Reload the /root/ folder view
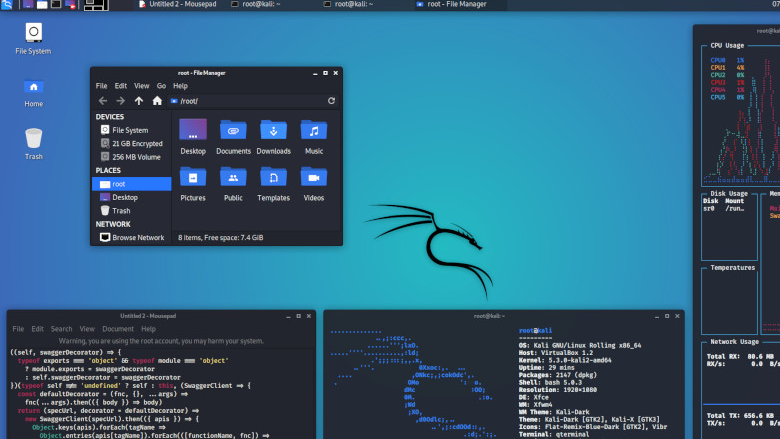The height and width of the screenshot is (439, 780). 331,101
